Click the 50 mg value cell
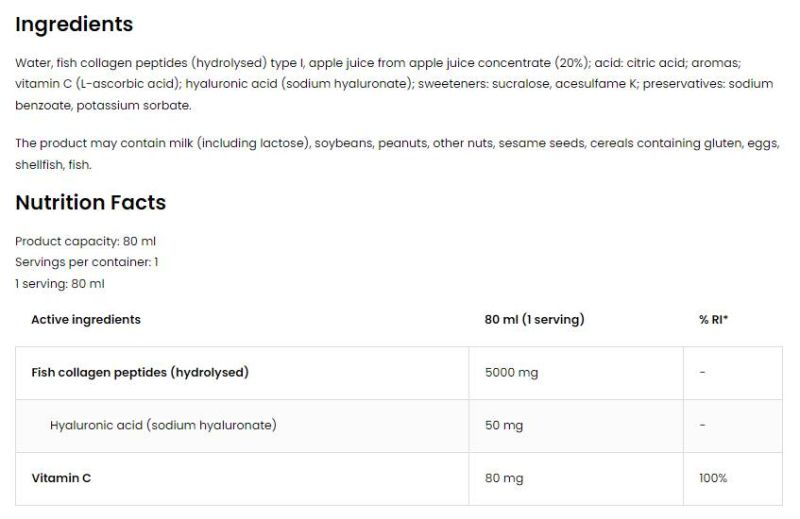800x519 pixels. tap(504, 425)
